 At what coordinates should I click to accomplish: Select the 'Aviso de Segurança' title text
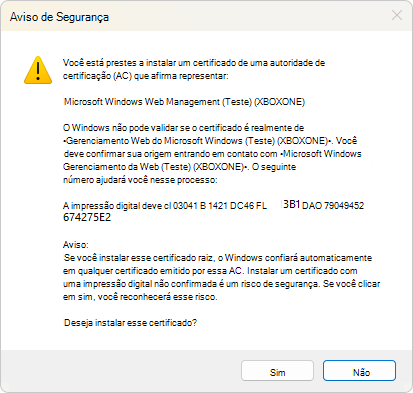click(x=59, y=17)
